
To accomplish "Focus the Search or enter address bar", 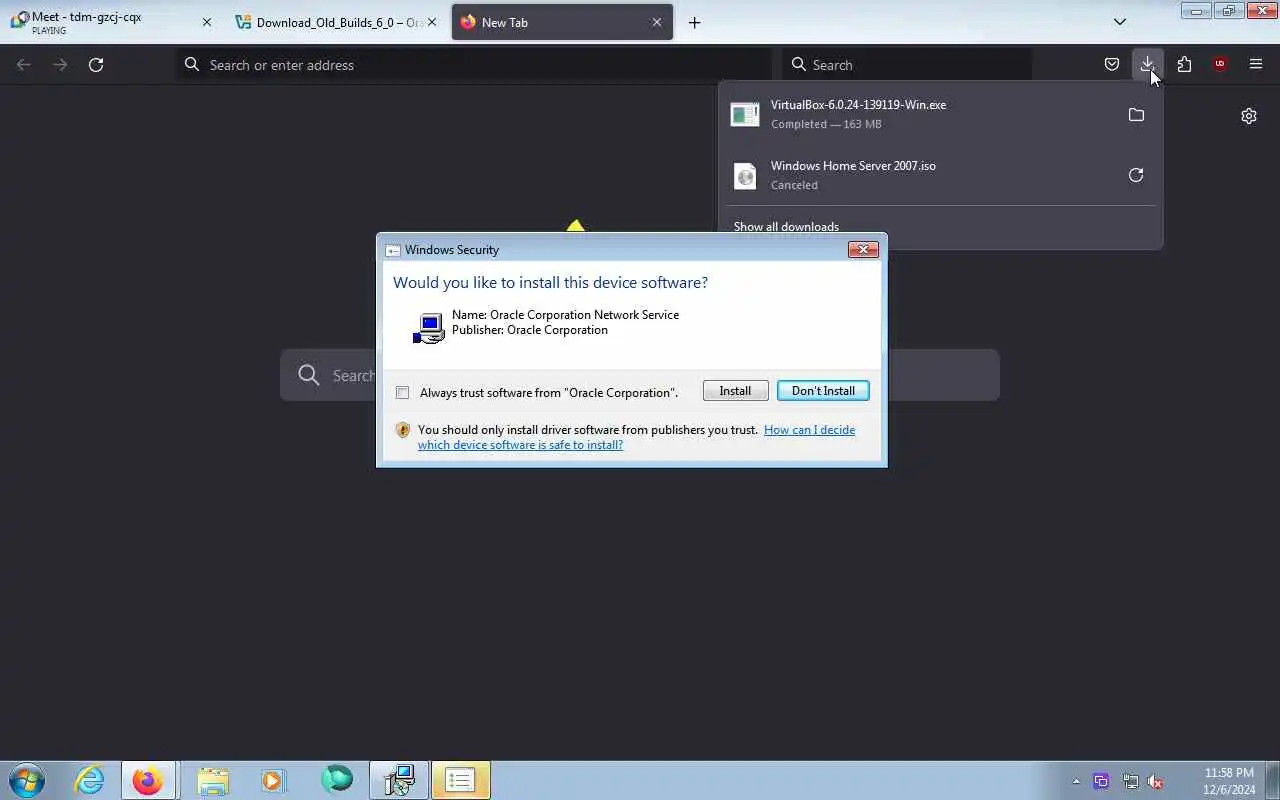I will point(474,64).
